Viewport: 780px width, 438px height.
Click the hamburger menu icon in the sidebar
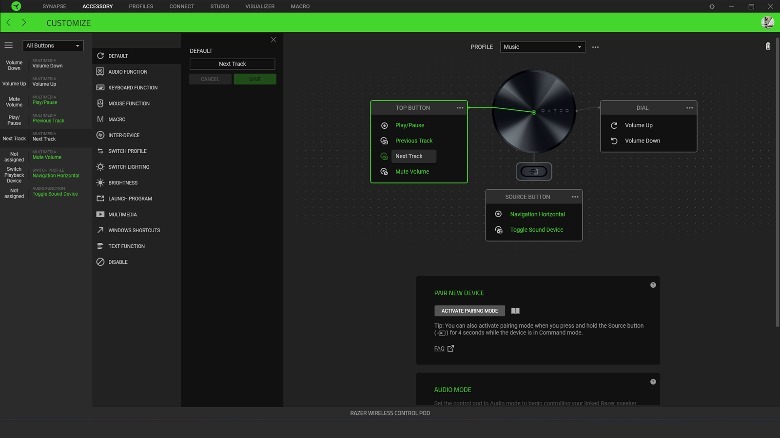coord(9,45)
